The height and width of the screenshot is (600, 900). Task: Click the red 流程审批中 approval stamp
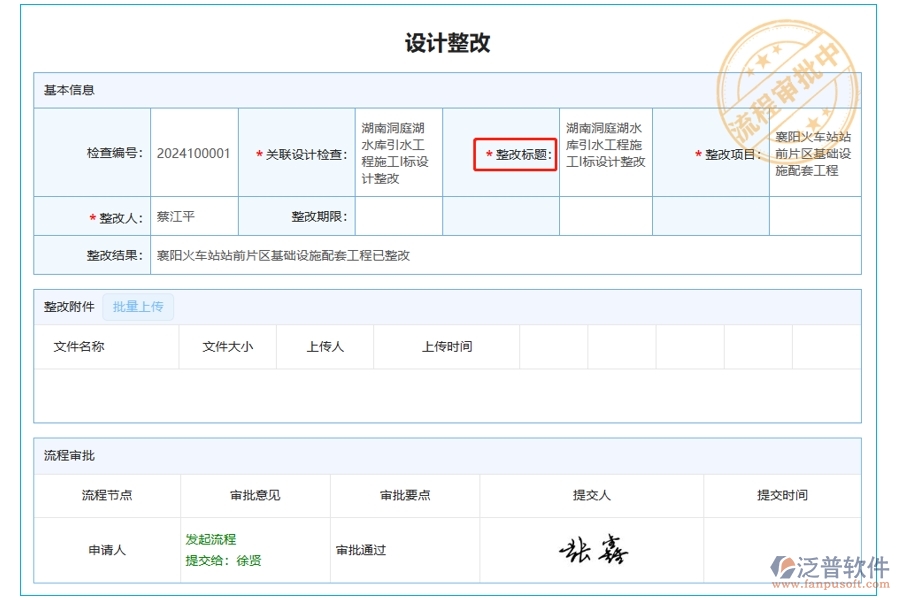(x=786, y=75)
